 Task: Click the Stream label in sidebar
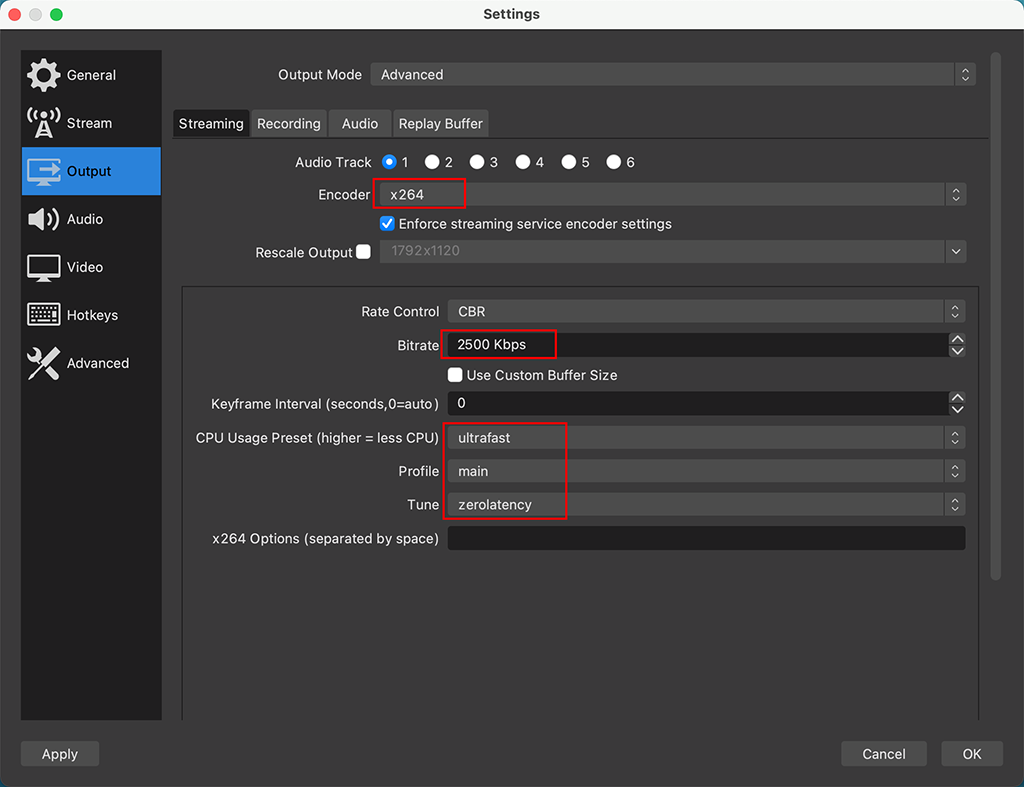(89, 123)
